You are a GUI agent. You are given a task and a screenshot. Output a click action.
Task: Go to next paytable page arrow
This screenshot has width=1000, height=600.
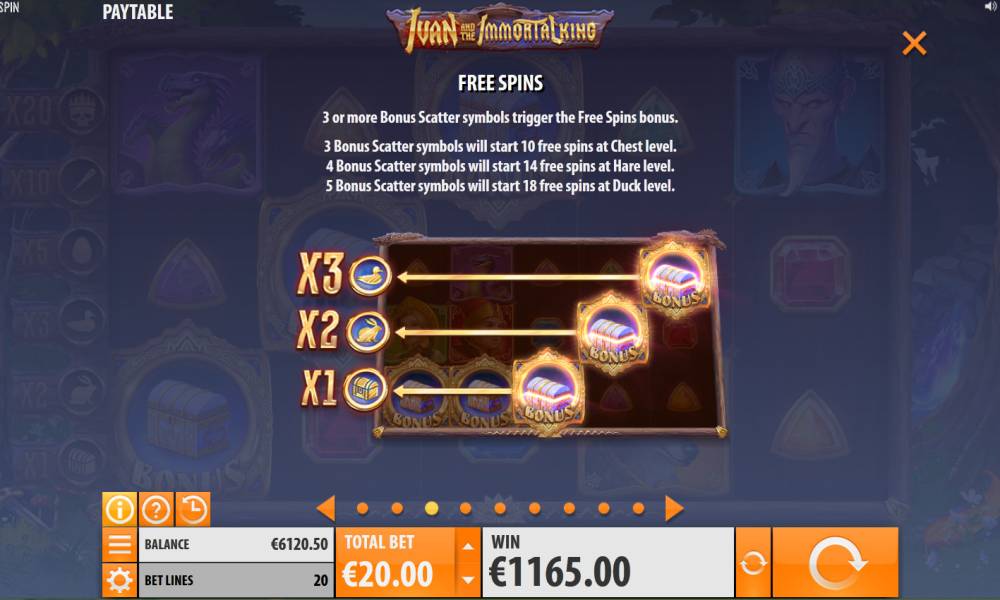[674, 508]
